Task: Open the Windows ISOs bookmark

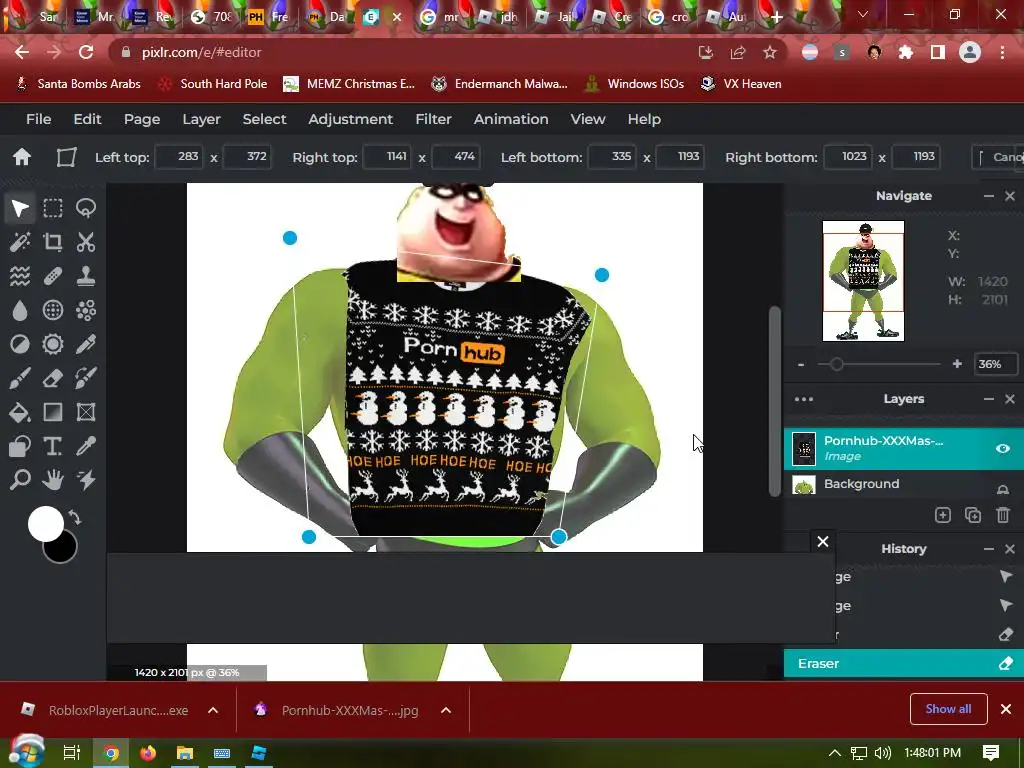Action: pos(635,84)
